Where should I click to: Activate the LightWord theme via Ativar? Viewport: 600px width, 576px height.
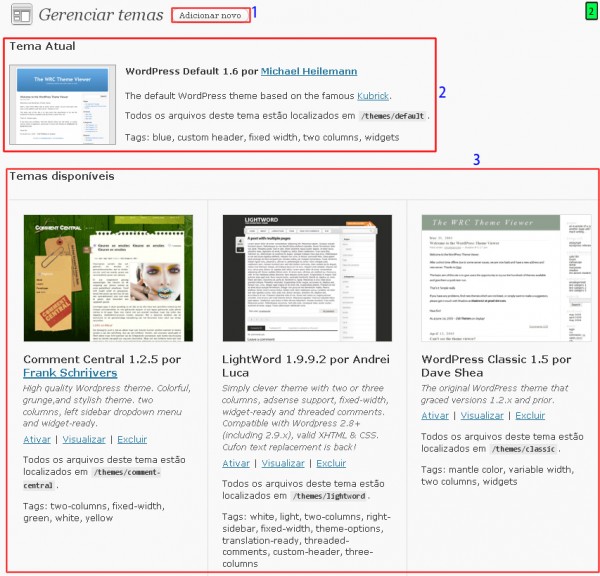click(x=236, y=463)
